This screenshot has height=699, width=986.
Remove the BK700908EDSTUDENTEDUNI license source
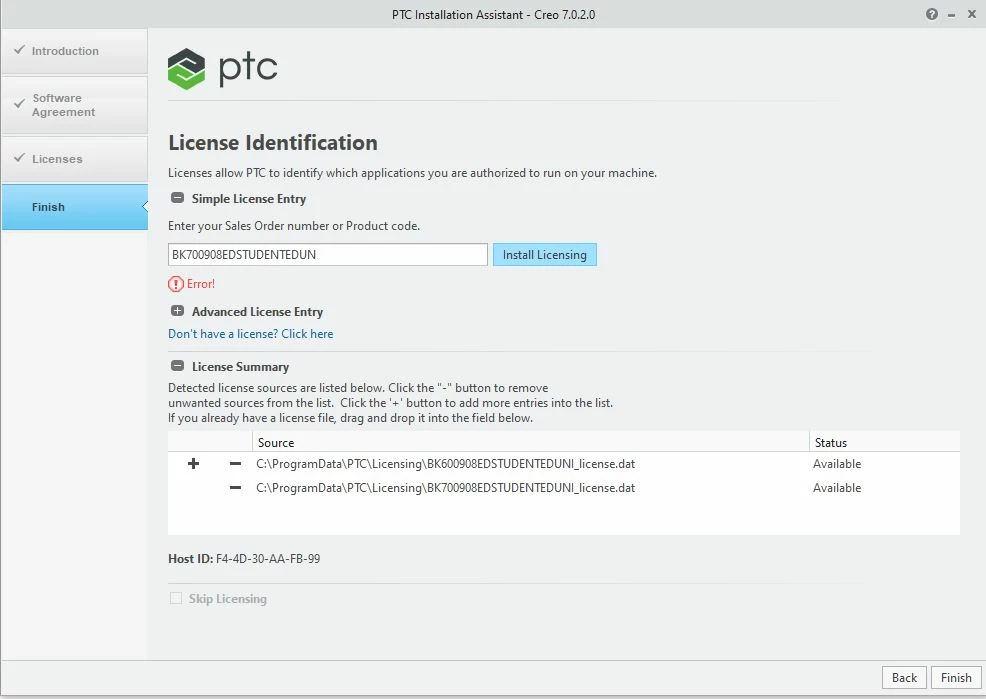tap(235, 488)
